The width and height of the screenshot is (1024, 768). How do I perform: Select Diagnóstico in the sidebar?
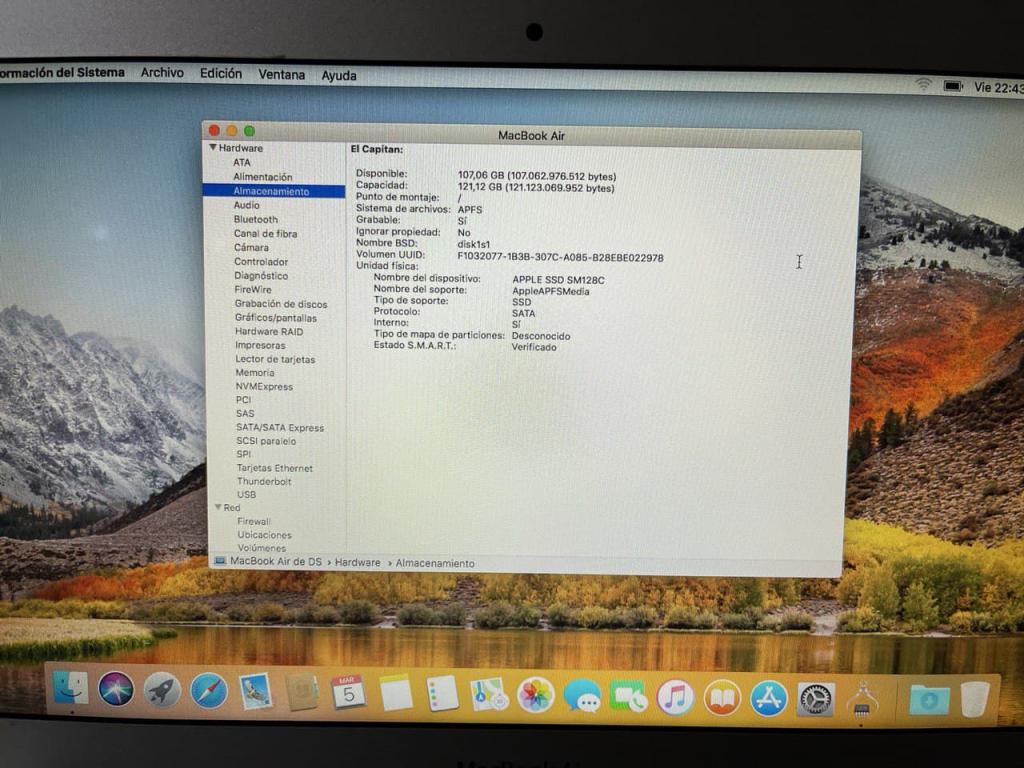(x=261, y=276)
